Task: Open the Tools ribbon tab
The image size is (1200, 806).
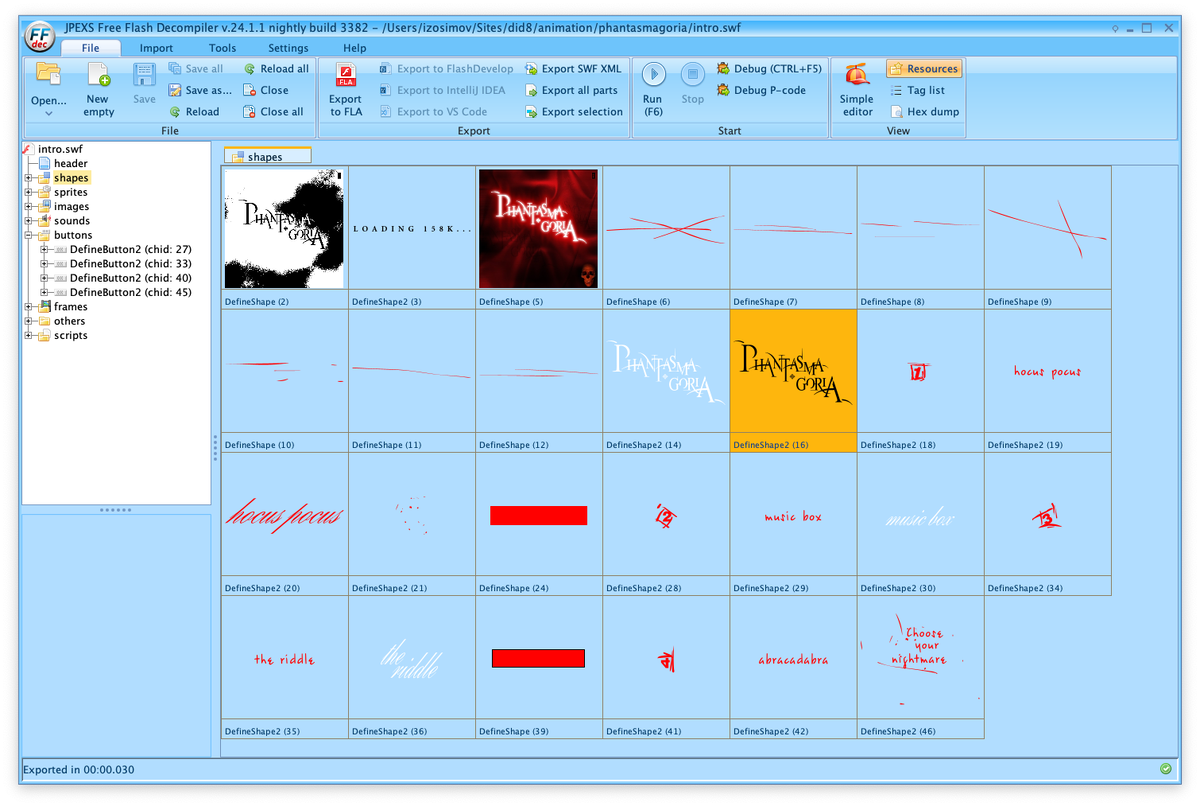Action: click(223, 48)
